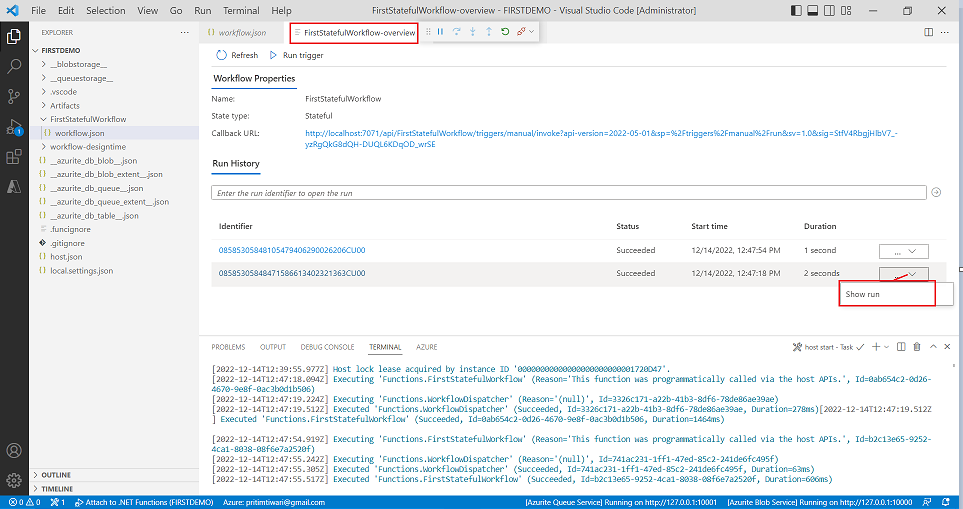Open the Extensions view
The image size is (963, 509).
(x=14, y=157)
